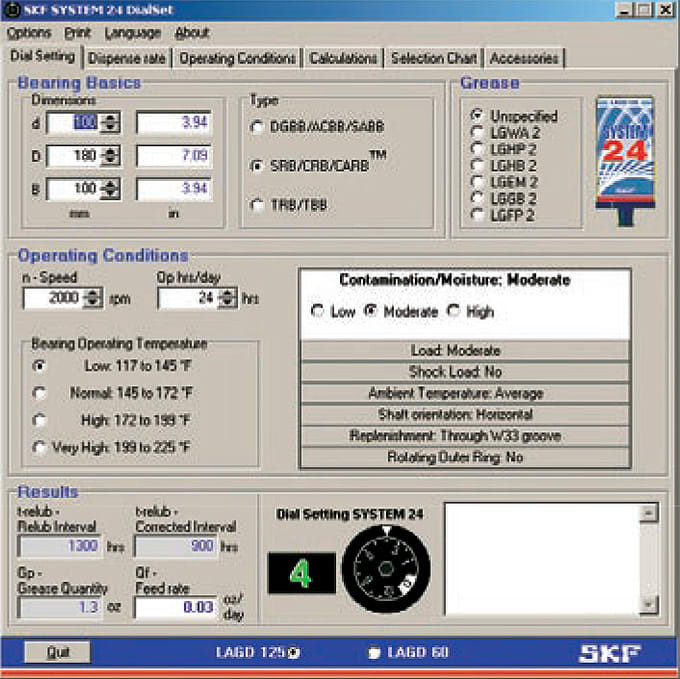680x679 pixels.
Task: Select the LAGD 60 model option
Action: 409,652
